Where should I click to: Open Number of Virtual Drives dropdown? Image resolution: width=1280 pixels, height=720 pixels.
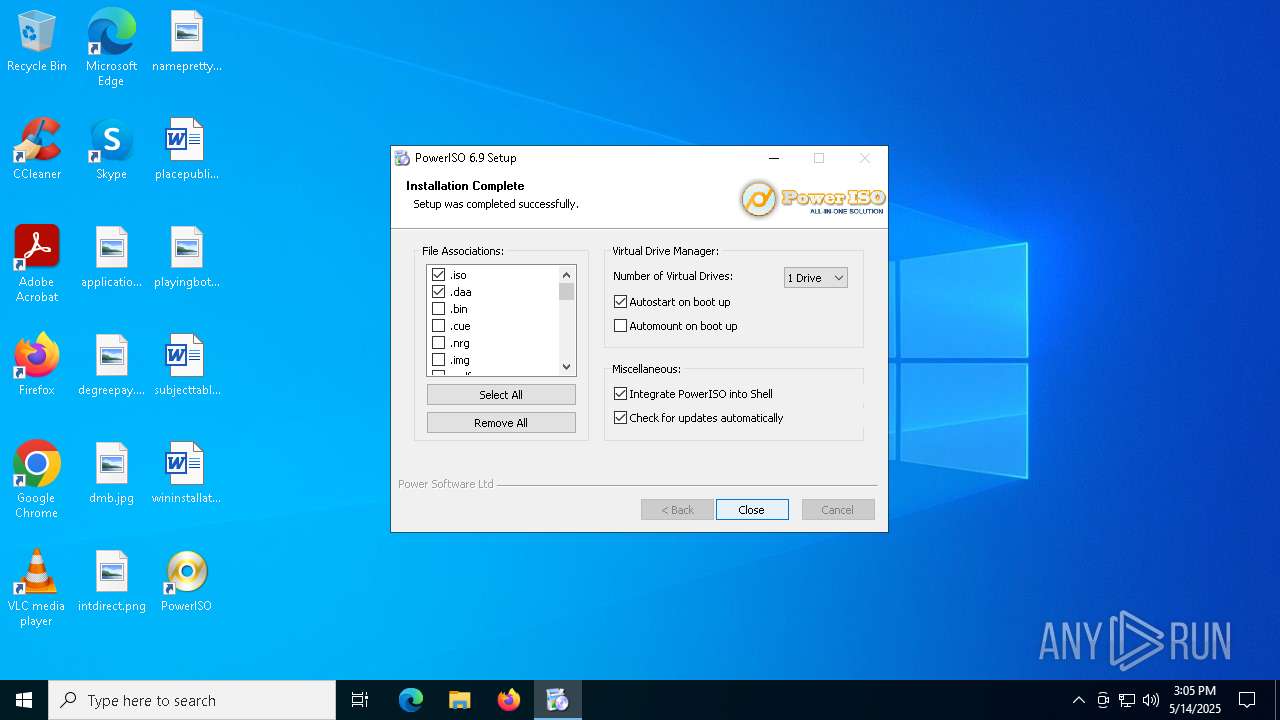(x=815, y=278)
